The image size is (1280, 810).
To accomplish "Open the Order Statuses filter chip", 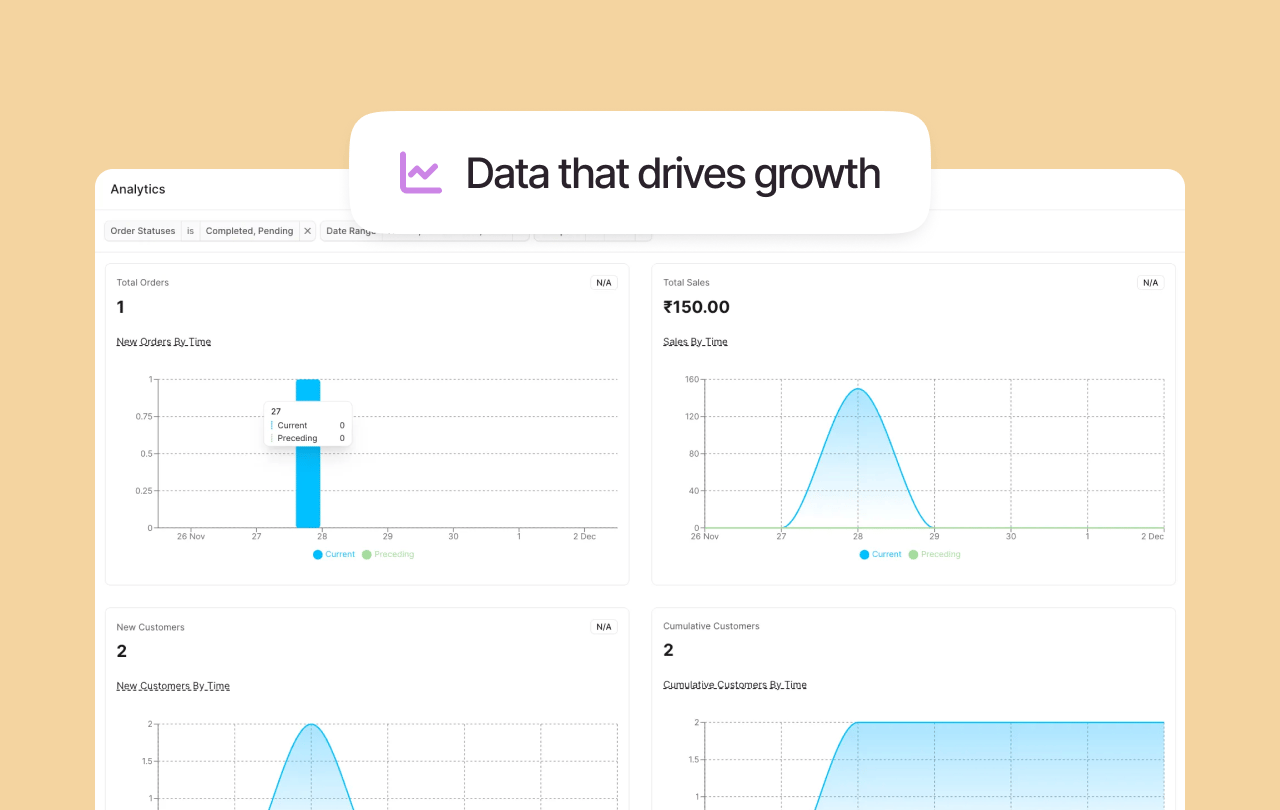I will pos(142,230).
